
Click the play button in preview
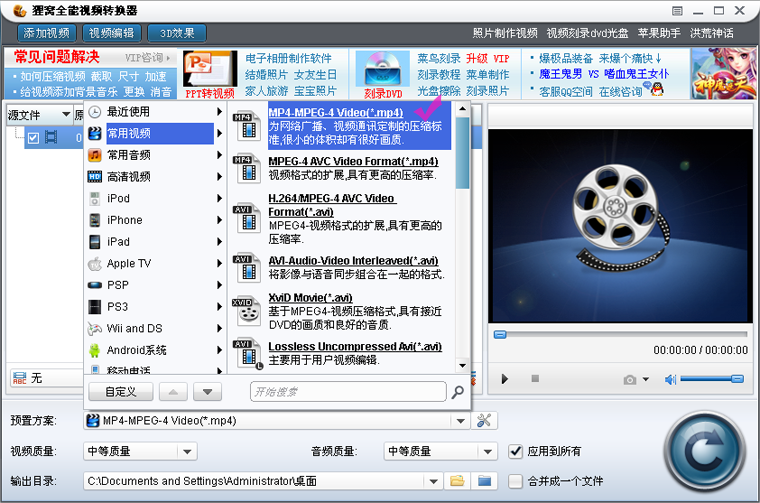tap(505, 379)
